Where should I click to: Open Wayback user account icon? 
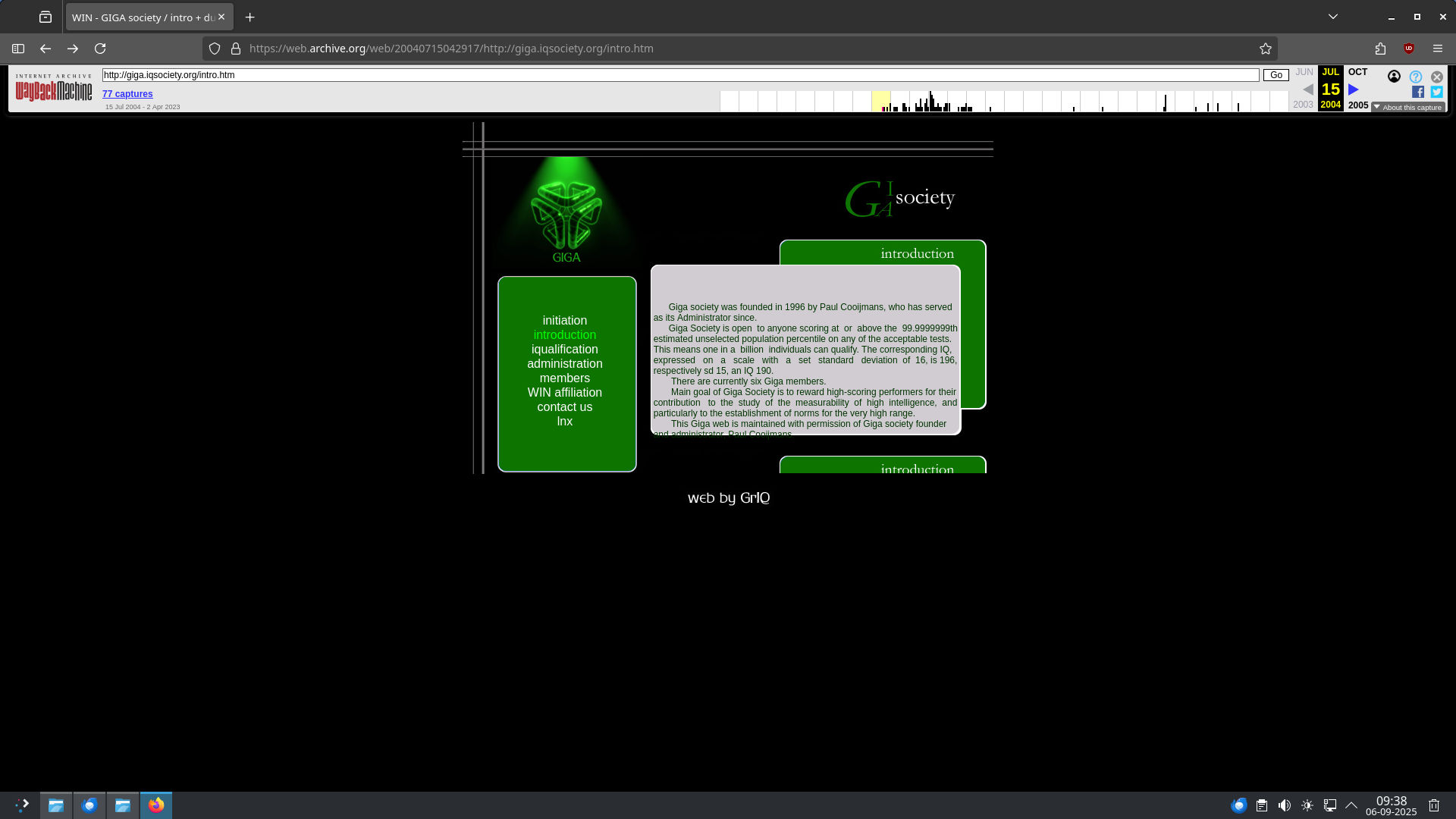pyautogui.click(x=1394, y=77)
